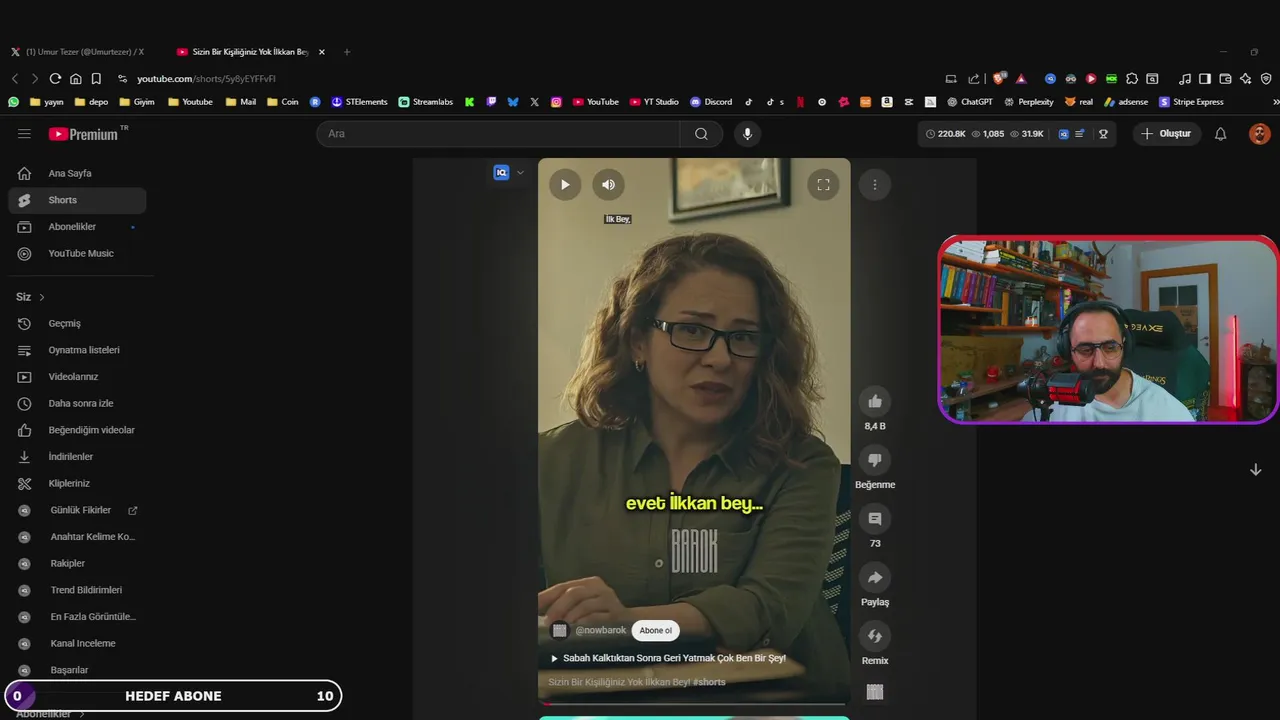
Task: Open the #shorts hashtag link
Action: coord(709,682)
